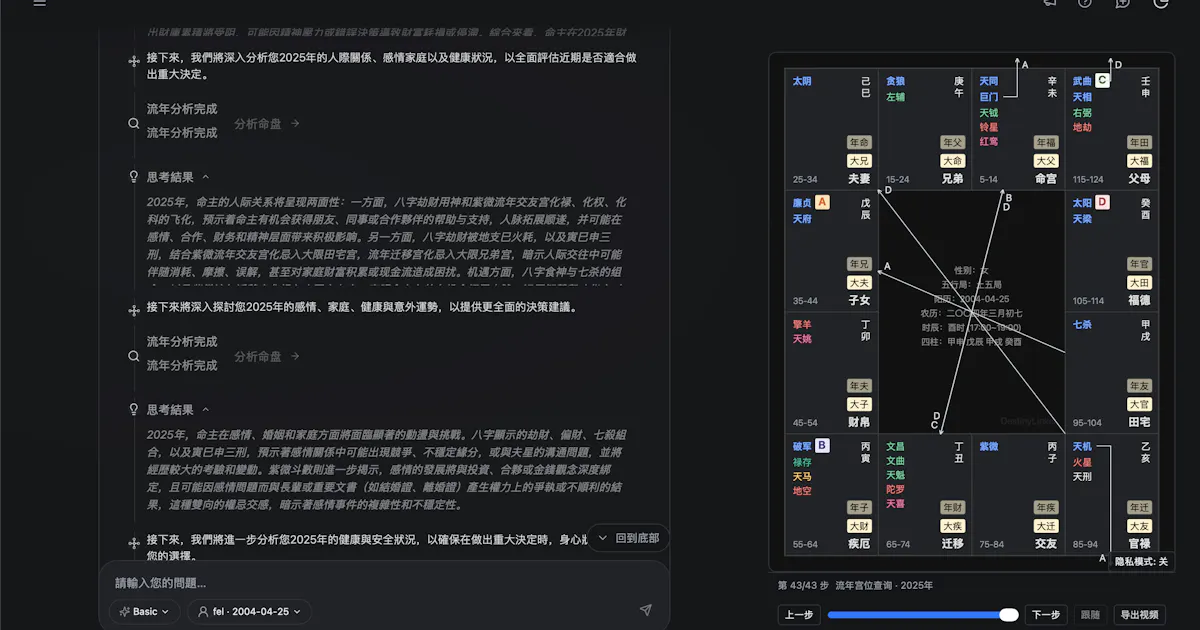Viewport: 1200px width, 630px height.
Task: Advance with 下一步 button
Action: [x=1046, y=615]
